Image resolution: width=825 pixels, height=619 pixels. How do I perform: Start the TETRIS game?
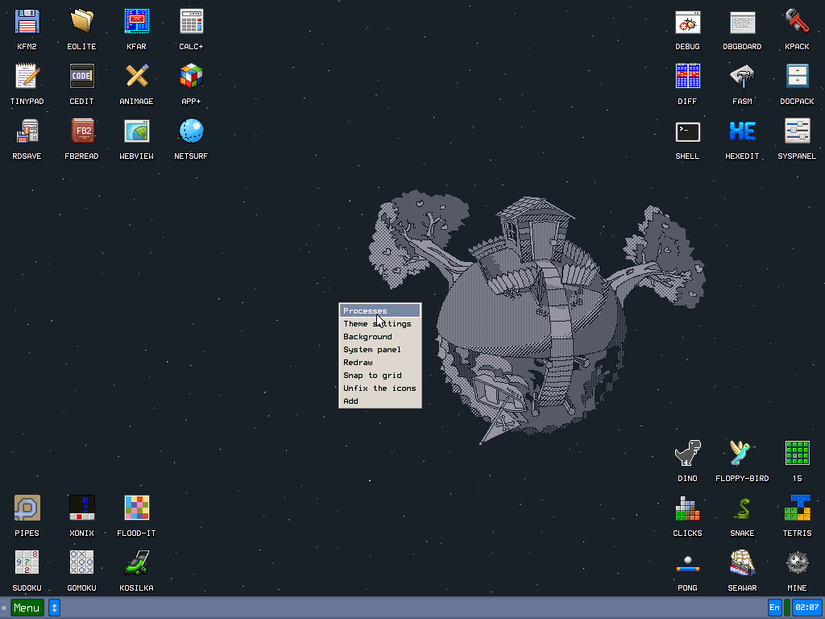(797, 514)
